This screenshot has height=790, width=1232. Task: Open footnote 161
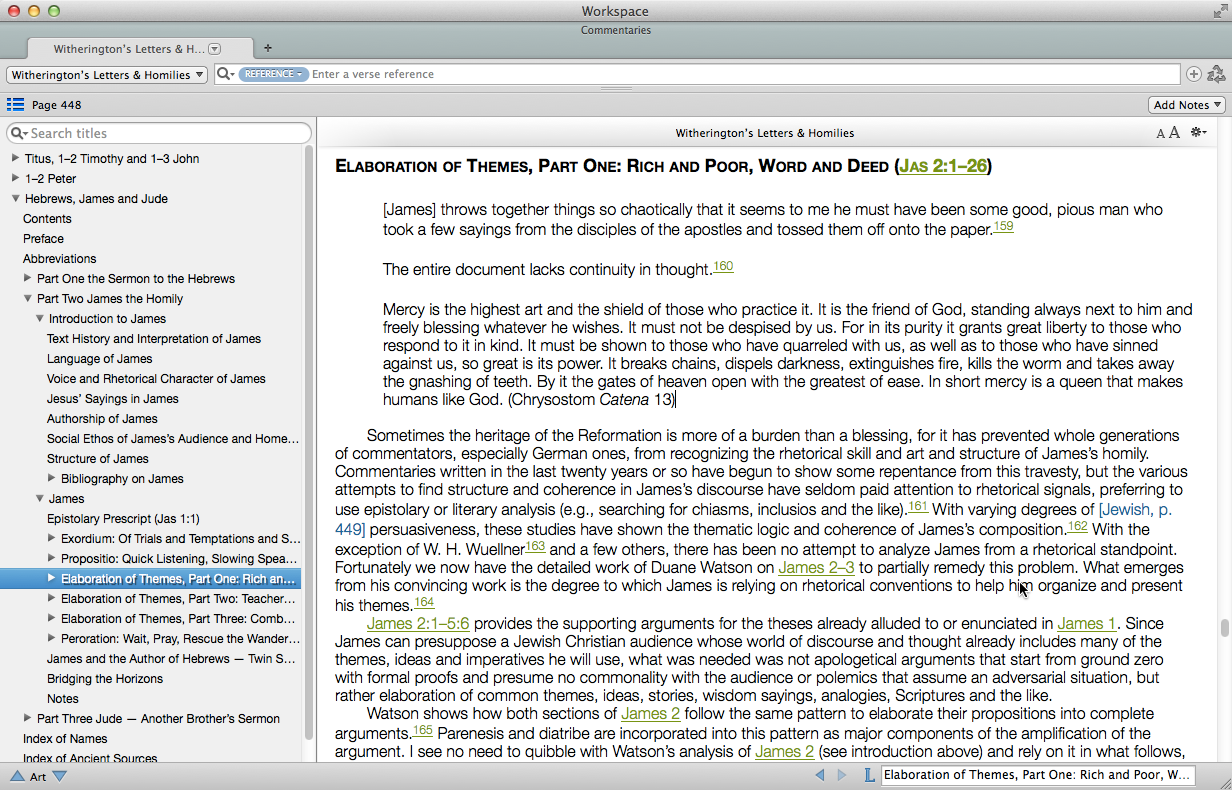click(918, 506)
